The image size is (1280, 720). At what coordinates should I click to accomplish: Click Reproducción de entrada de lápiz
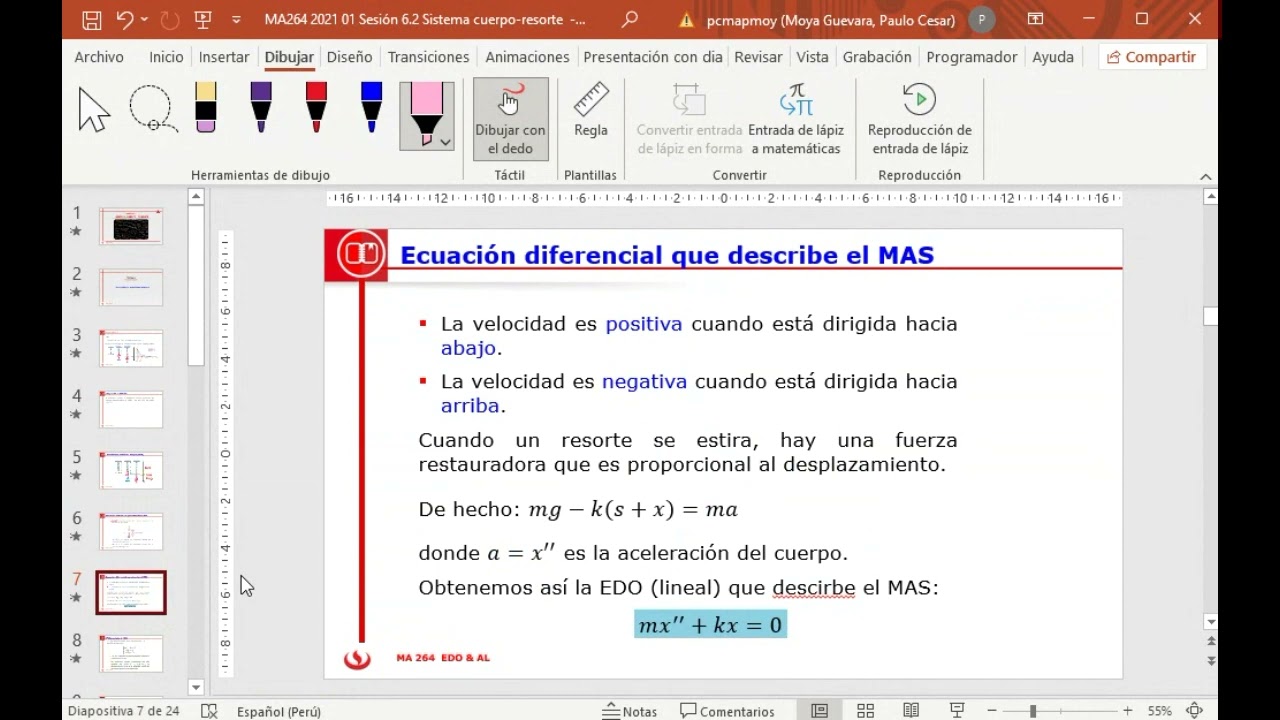[x=919, y=119]
